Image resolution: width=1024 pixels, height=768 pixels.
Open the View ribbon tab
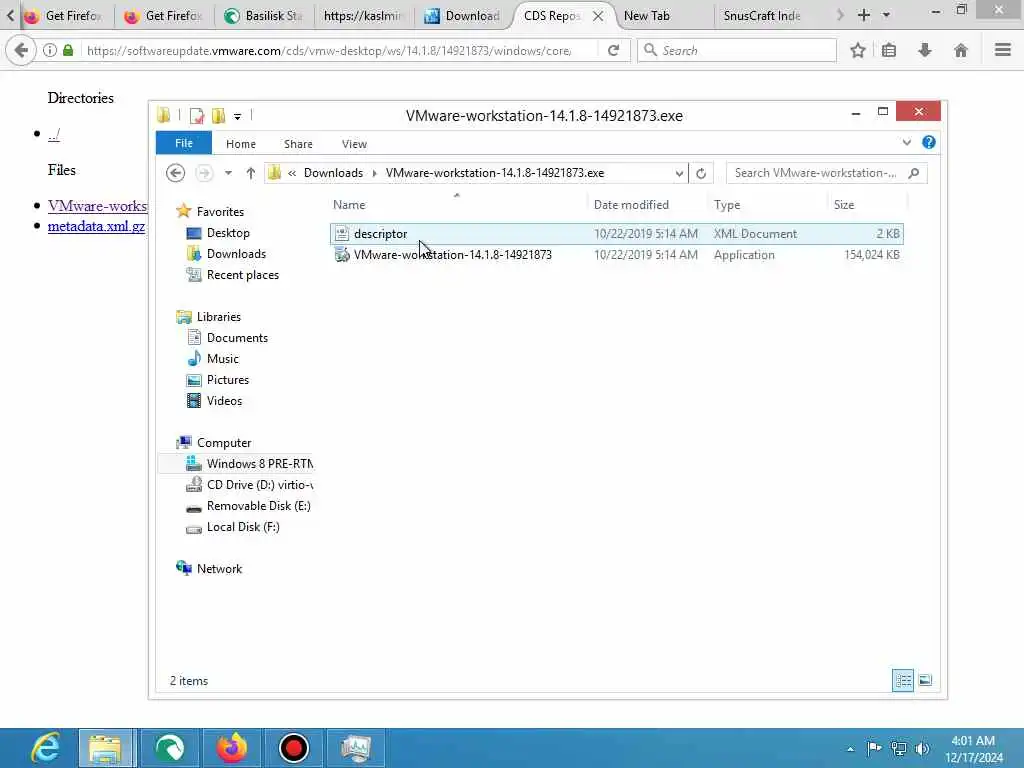pyautogui.click(x=354, y=144)
